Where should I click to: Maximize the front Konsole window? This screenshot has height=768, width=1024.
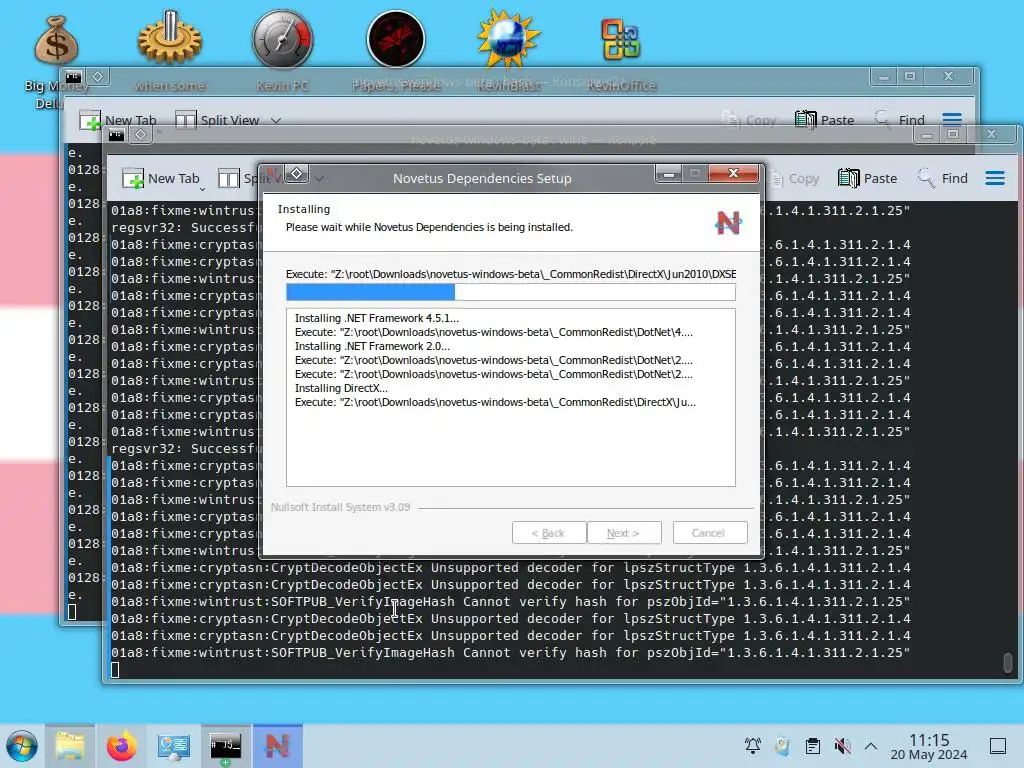pyautogui.click(x=953, y=135)
